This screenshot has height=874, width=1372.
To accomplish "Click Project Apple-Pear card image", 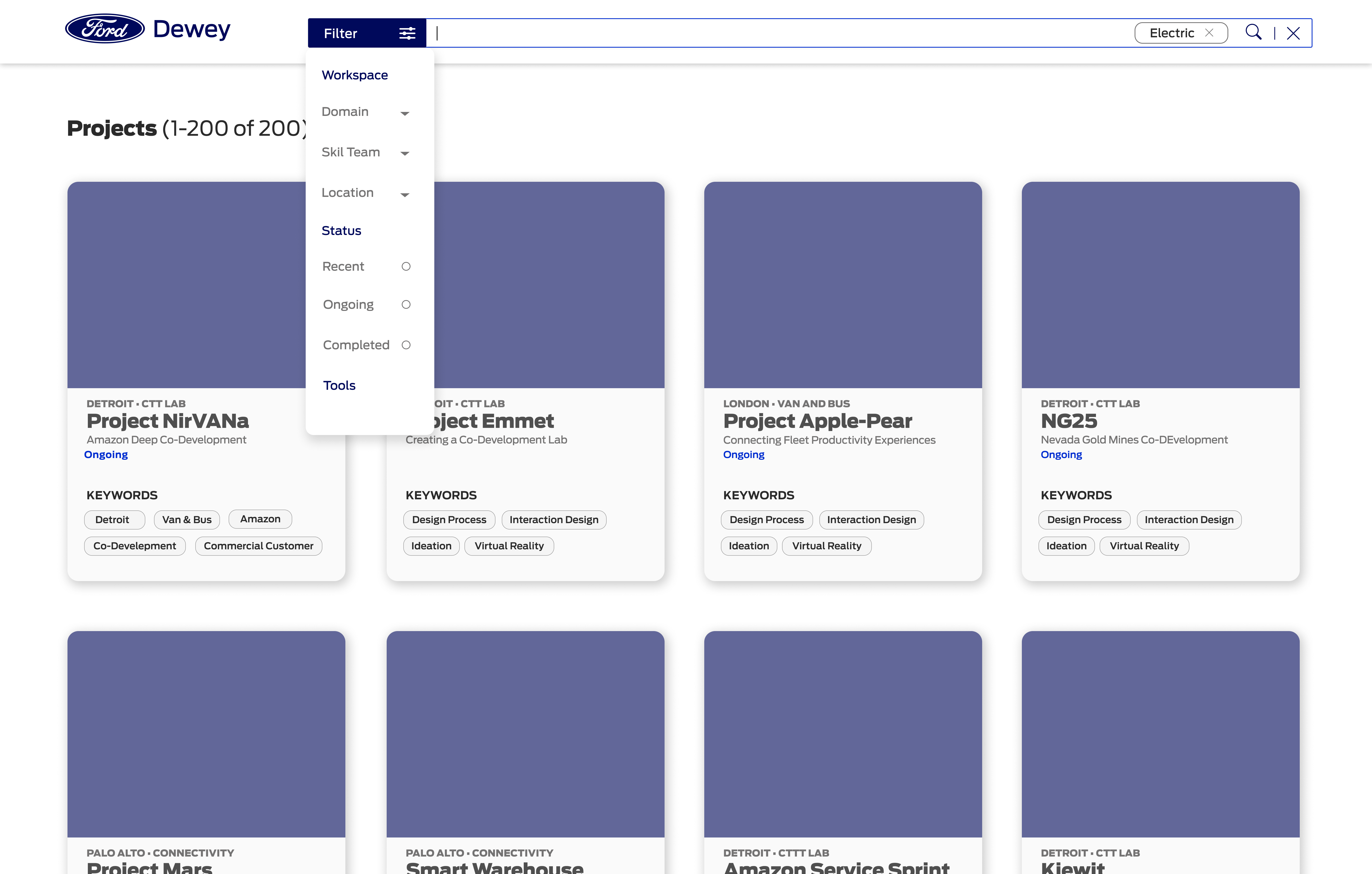I will coord(843,285).
